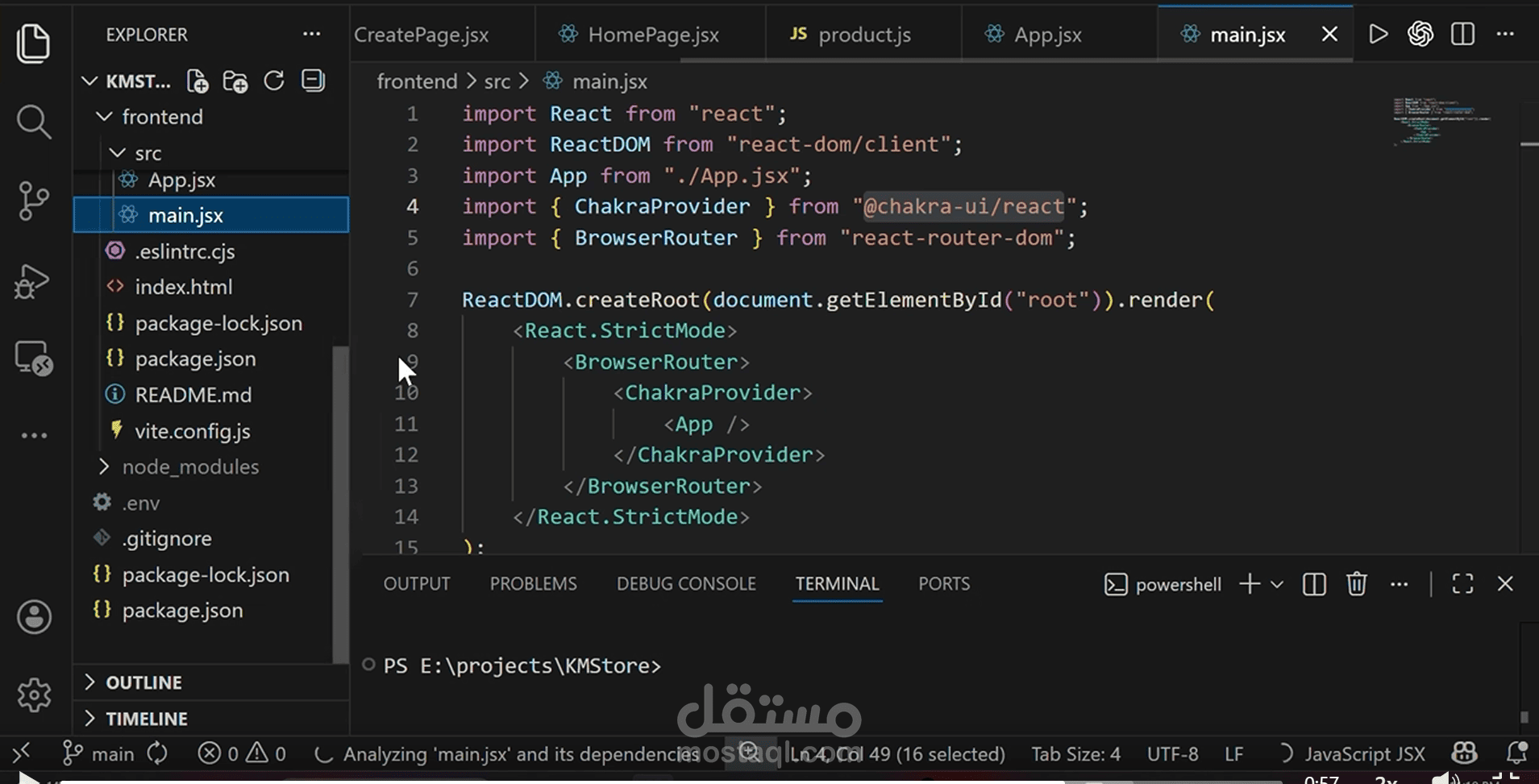The height and width of the screenshot is (784, 1539).
Task: Click the New File icon in Explorer
Action: pyautogui.click(x=197, y=81)
